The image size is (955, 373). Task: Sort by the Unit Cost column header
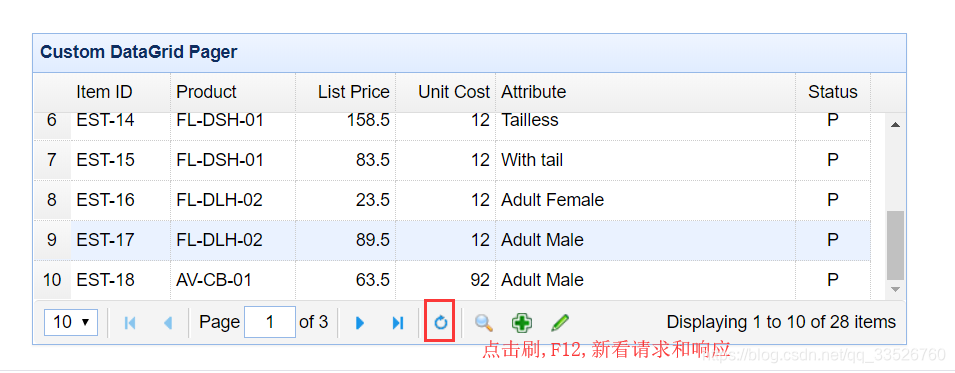[446, 92]
